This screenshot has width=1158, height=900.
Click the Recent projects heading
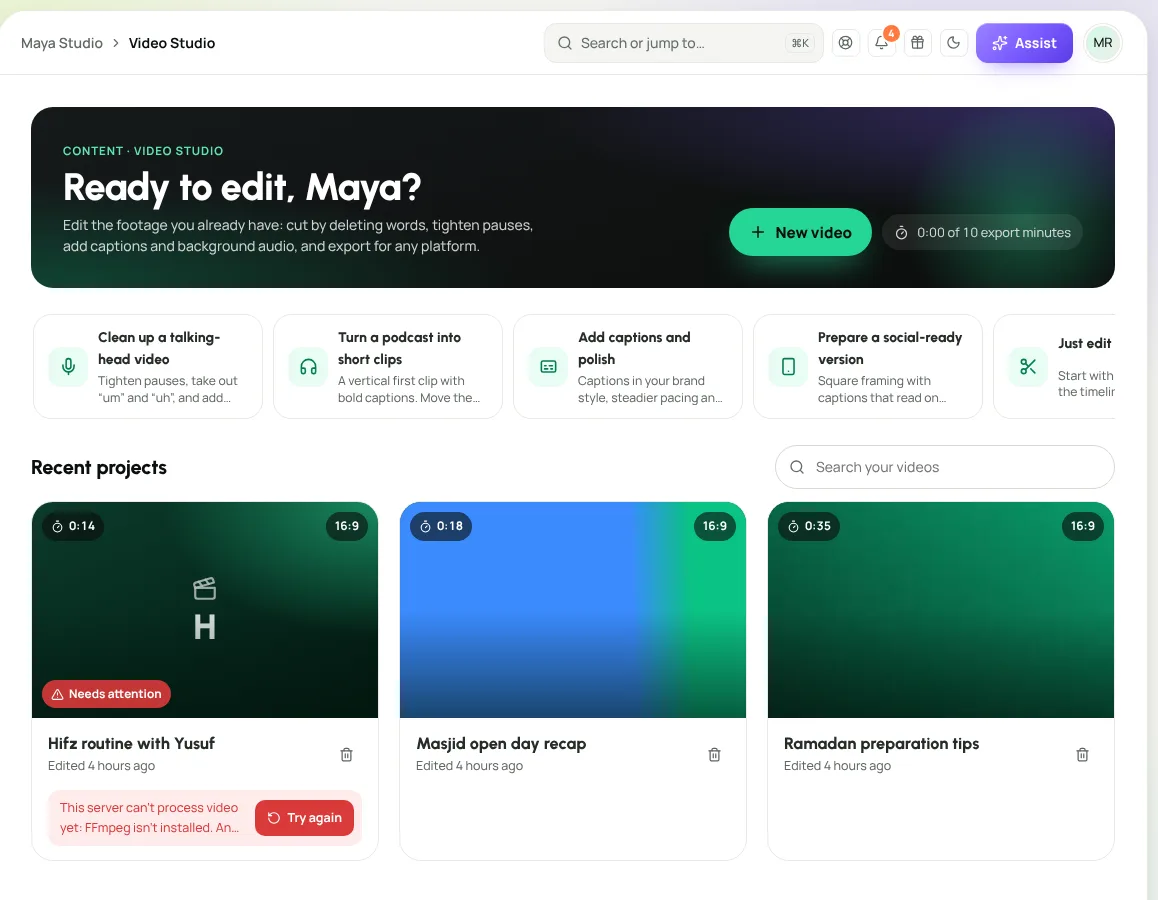pyautogui.click(x=99, y=467)
